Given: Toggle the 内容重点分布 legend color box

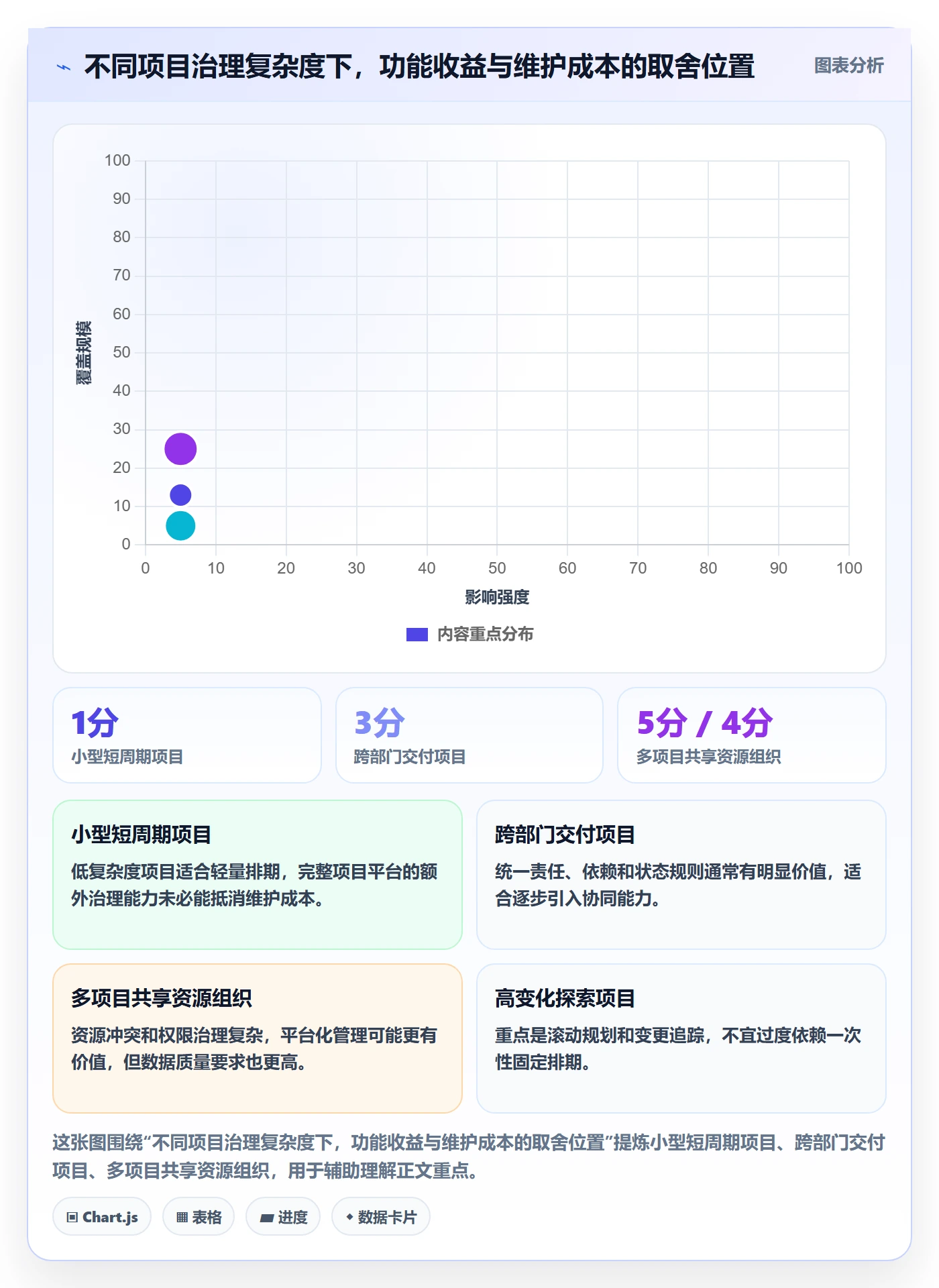Looking at the screenshot, I should point(417,635).
